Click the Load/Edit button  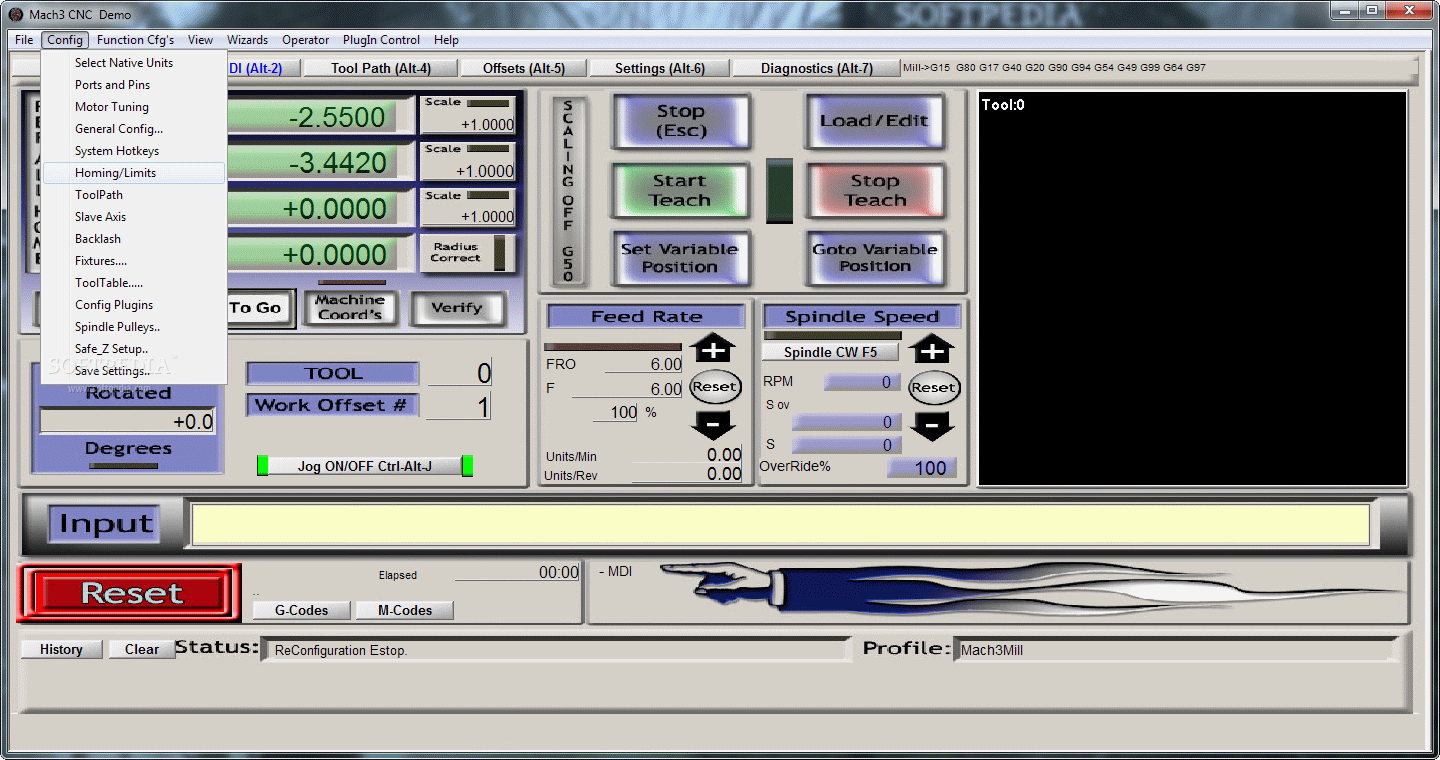point(874,121)
